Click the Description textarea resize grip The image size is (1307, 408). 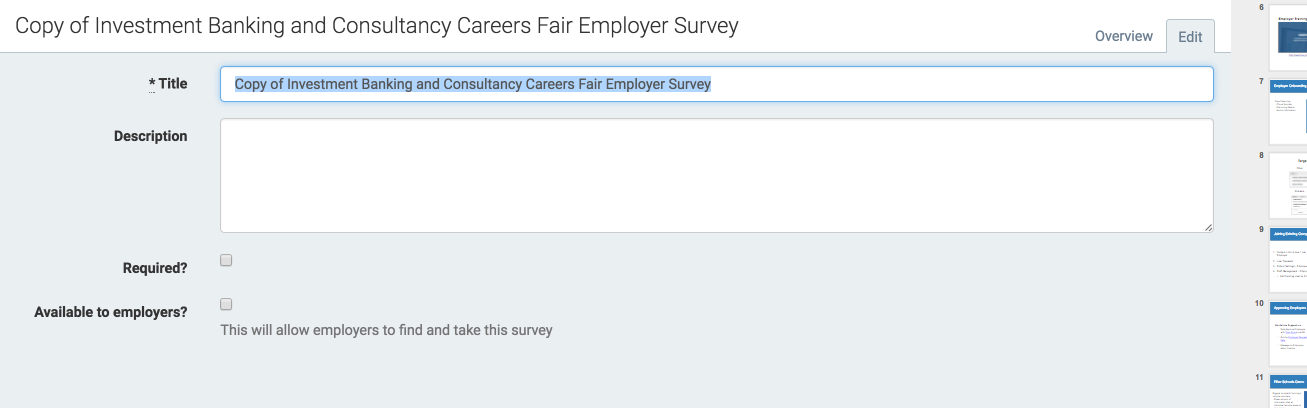[x=1207, y=227]
